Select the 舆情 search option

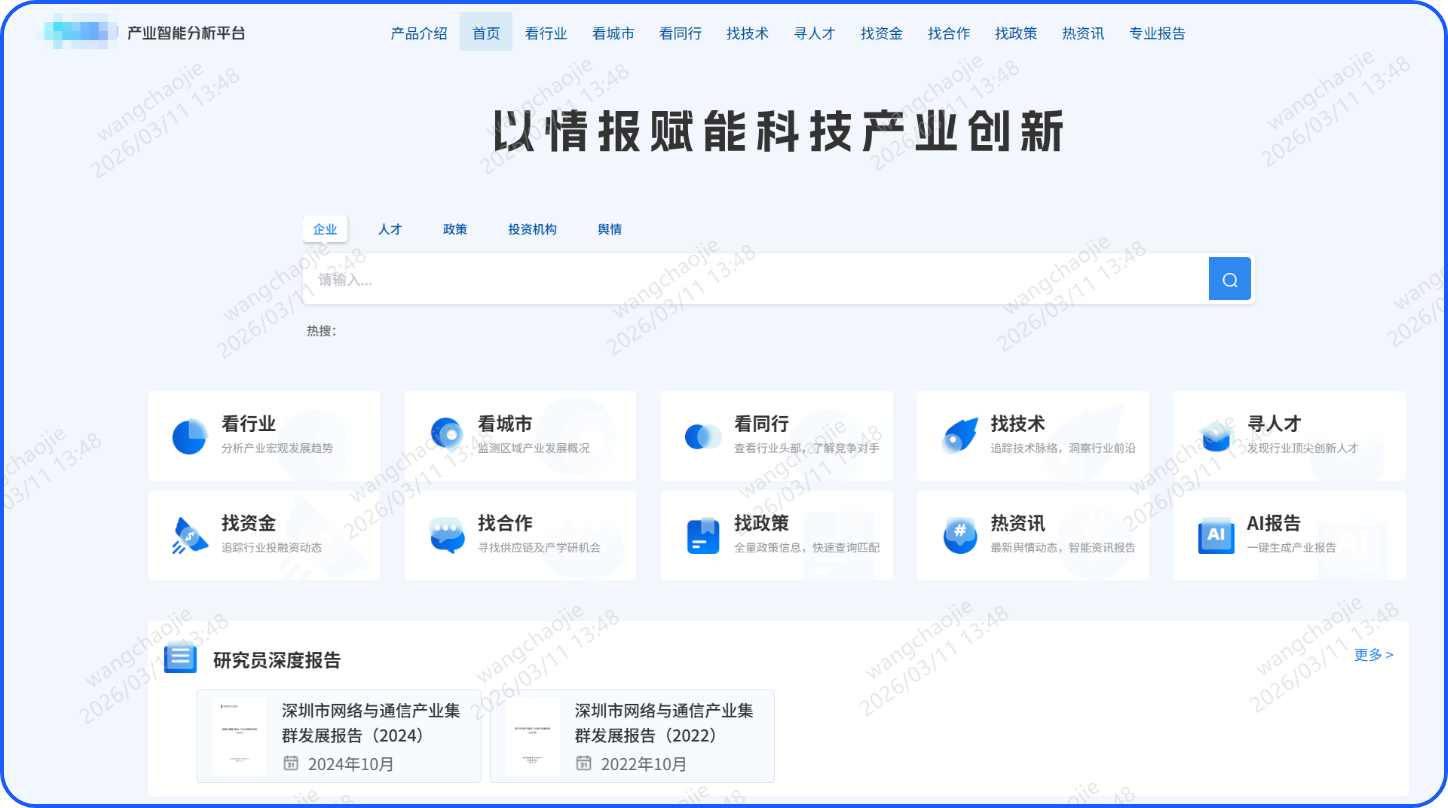[609, 229]
